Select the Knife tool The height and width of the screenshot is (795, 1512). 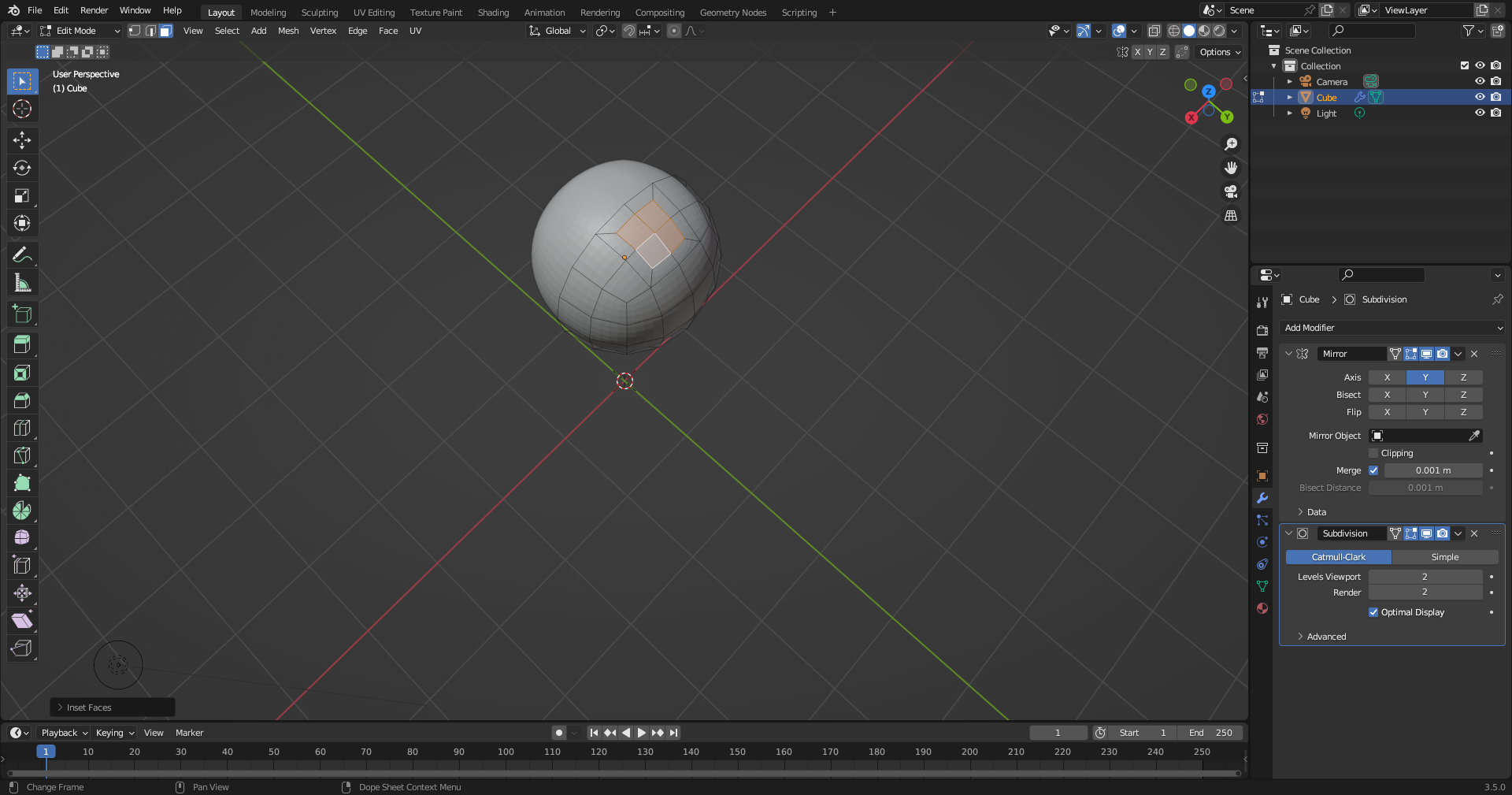(x=22, y=455)
